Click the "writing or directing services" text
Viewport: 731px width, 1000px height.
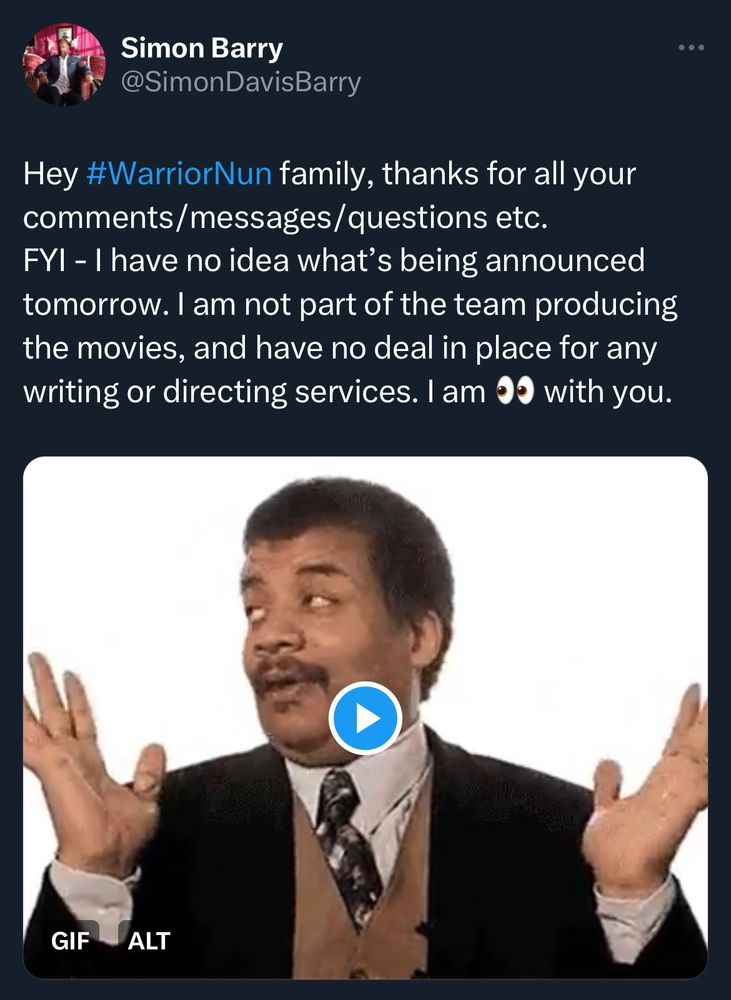click(210, 392)
